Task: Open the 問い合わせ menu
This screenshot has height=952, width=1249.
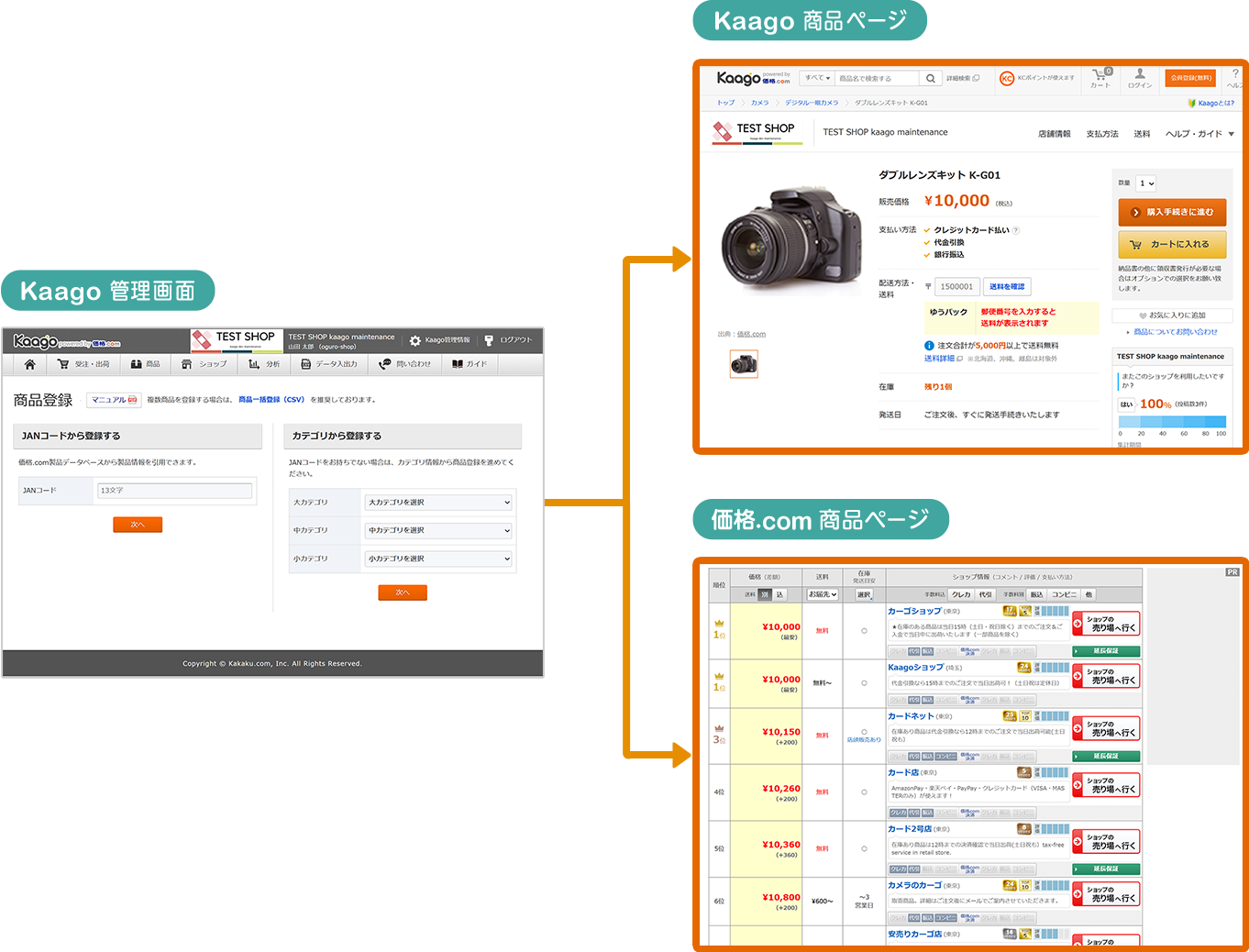Action: (x=404, y=364)
